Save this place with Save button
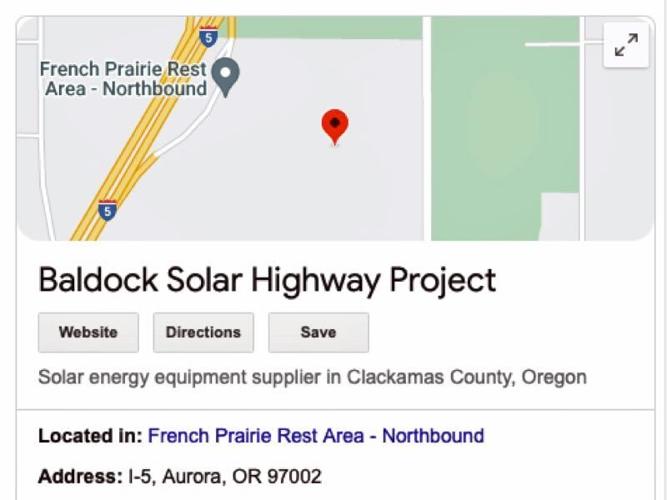This screenshot has height=500, width=667. (x=319, y=332)
